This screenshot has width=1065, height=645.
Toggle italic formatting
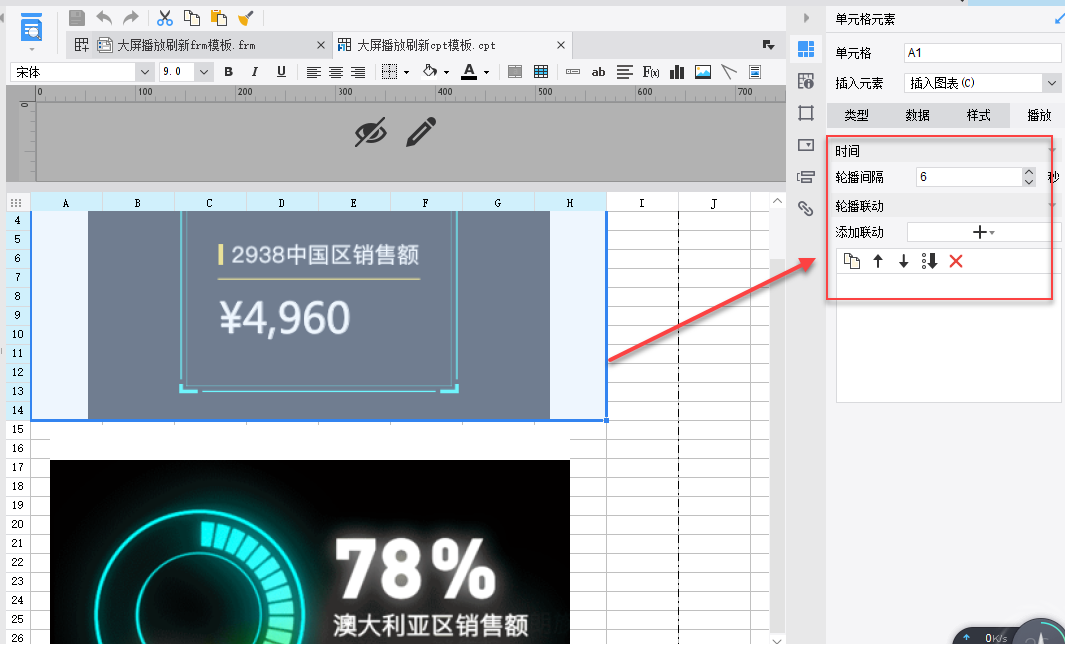[x=255, y=72]
